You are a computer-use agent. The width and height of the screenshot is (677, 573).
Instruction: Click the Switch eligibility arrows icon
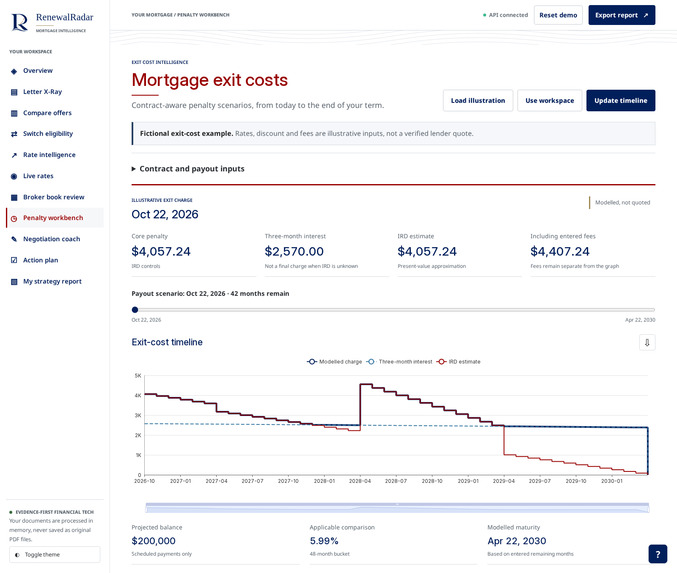(x=14, y=134)
